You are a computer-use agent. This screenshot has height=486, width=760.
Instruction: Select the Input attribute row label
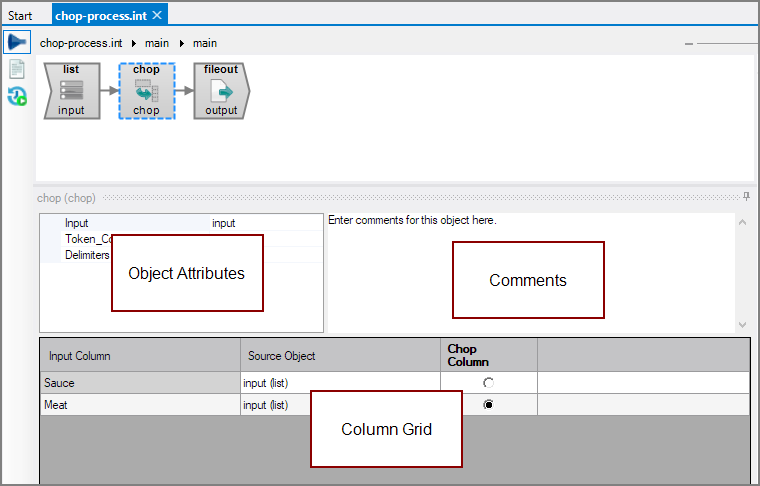(77, 223)
